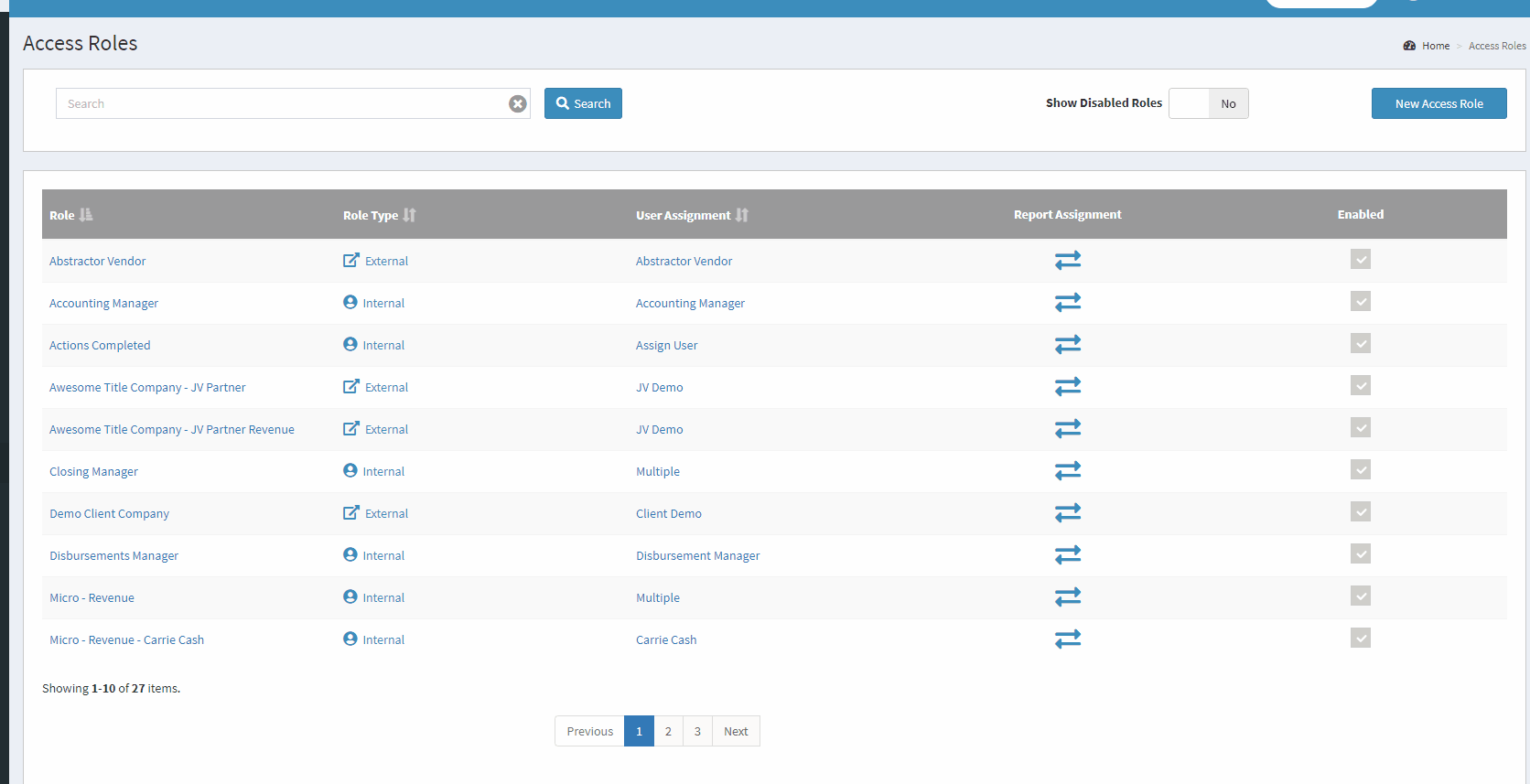
Task: Go to page 2 of results
Action: 668,731
